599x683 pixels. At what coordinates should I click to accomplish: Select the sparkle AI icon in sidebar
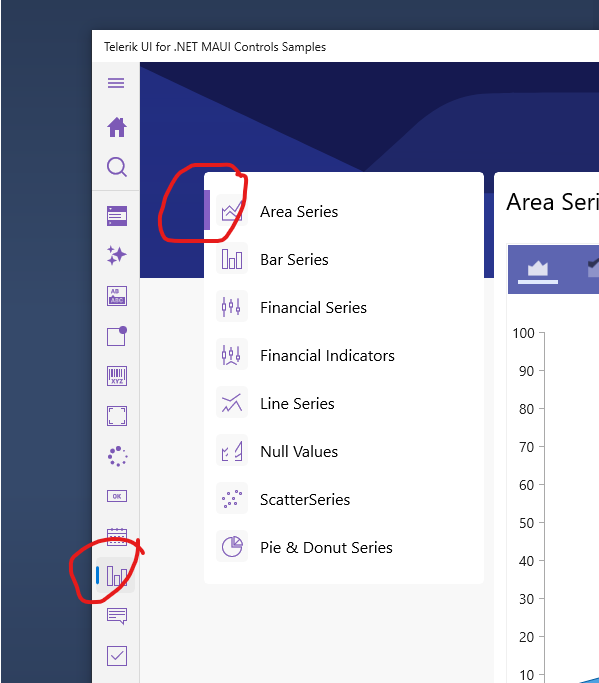click(x=117, y=255)
